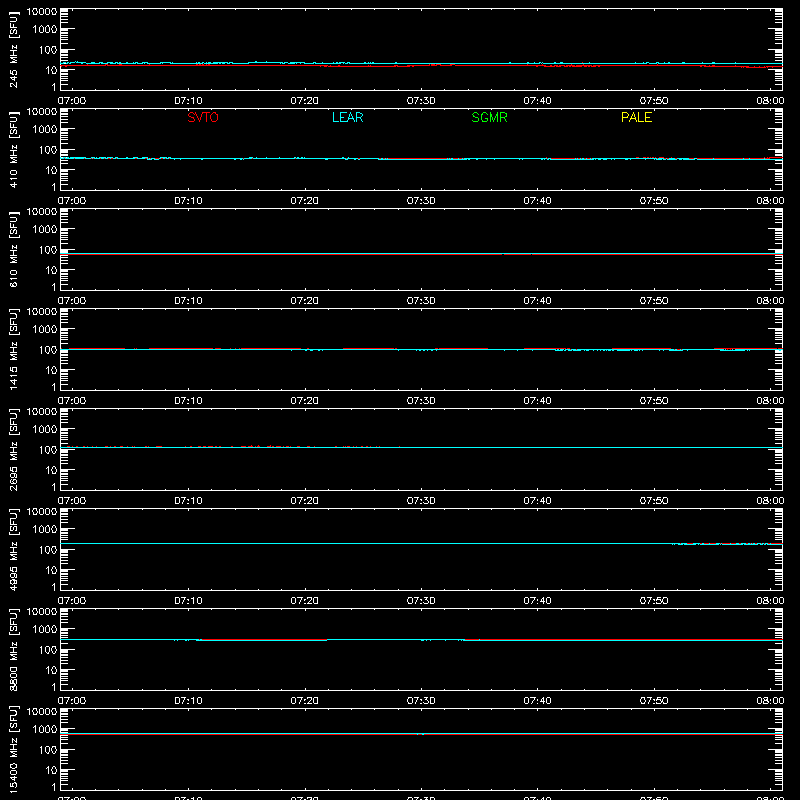Click 07:40 label below the 2695 MHz panel
The height and width of the screenshot is (800, 800).
537,501
